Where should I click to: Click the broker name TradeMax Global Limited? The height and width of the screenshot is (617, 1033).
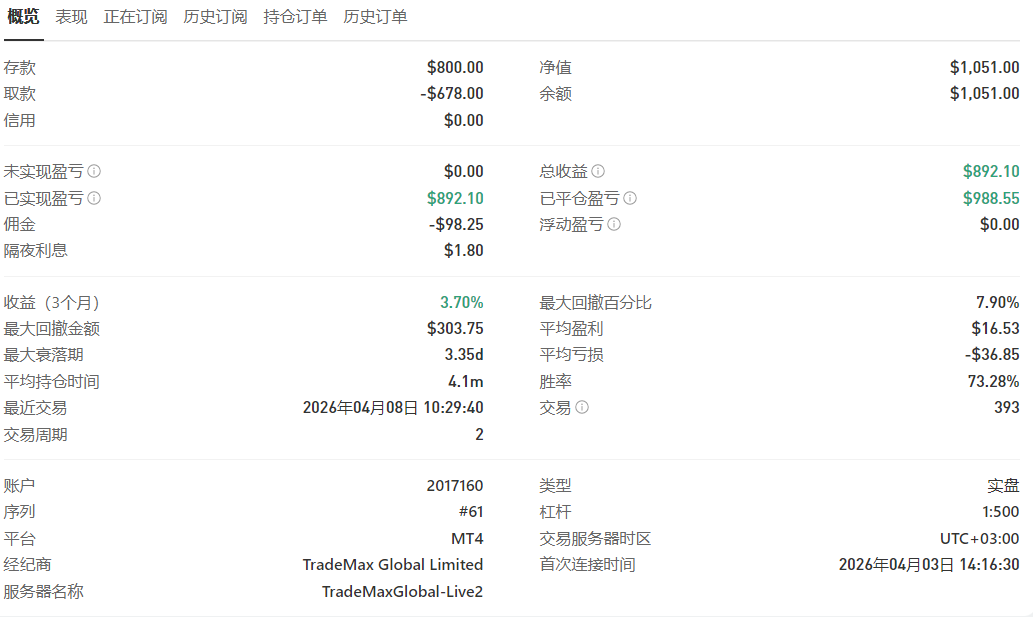pyautogui.click(x=393, y=565)
